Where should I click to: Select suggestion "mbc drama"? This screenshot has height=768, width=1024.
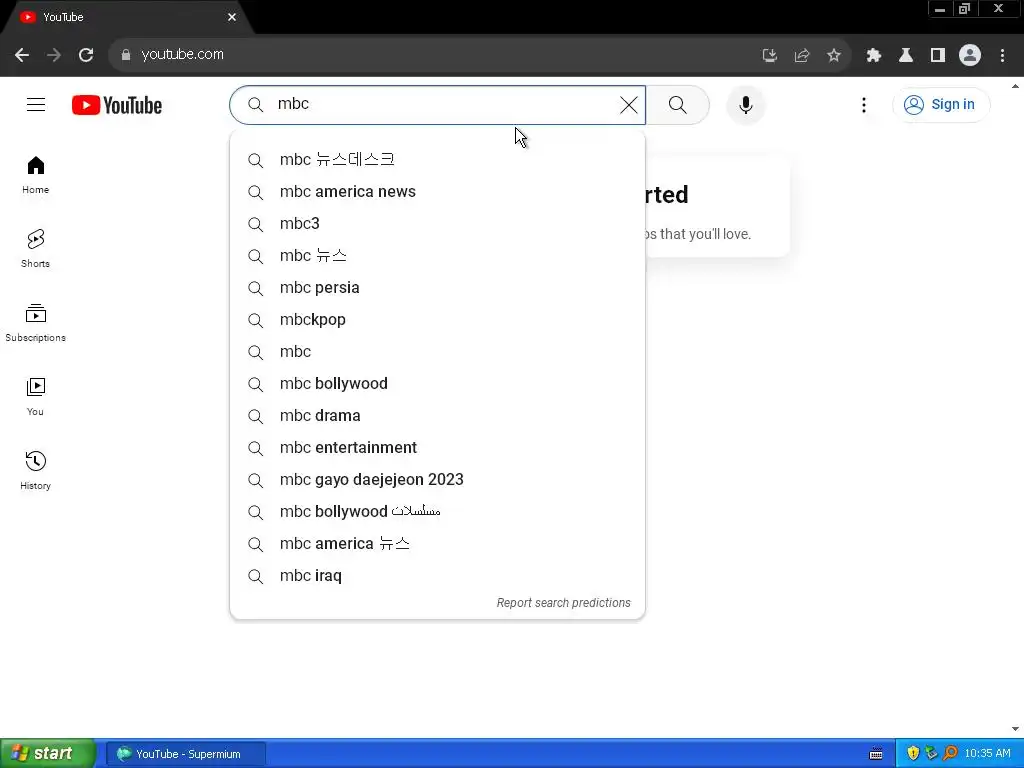point(438,416)
